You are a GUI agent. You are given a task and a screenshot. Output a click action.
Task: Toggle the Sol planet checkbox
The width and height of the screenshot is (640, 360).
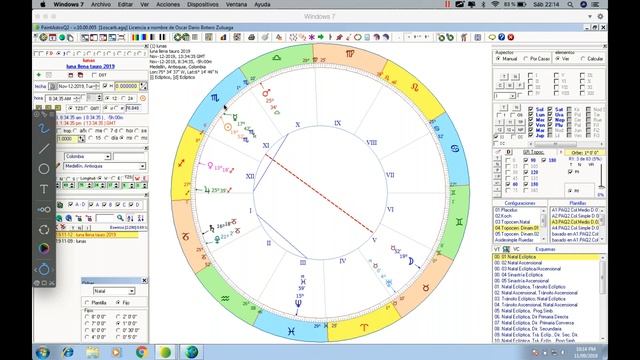(531, 109)
